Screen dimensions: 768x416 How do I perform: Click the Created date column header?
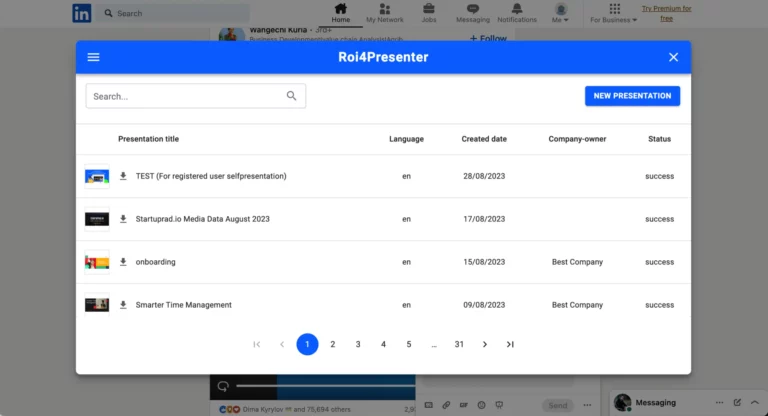[x=484, y=139]
